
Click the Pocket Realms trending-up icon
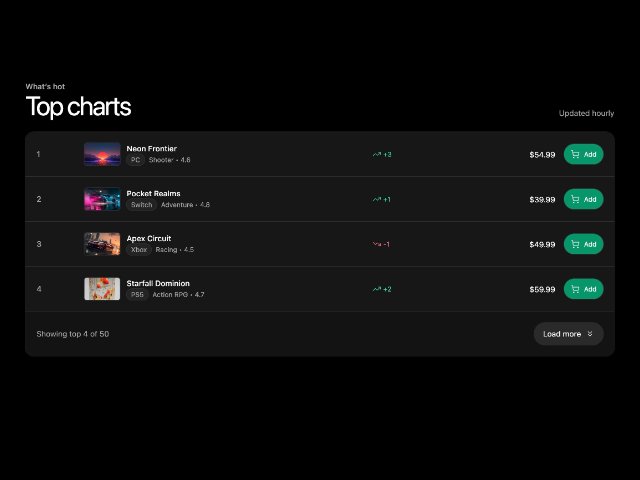tap(377, 200)
